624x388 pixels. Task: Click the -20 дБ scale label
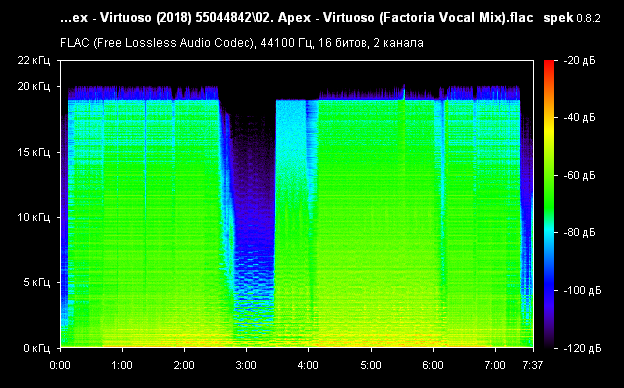(x=579, y=60)
